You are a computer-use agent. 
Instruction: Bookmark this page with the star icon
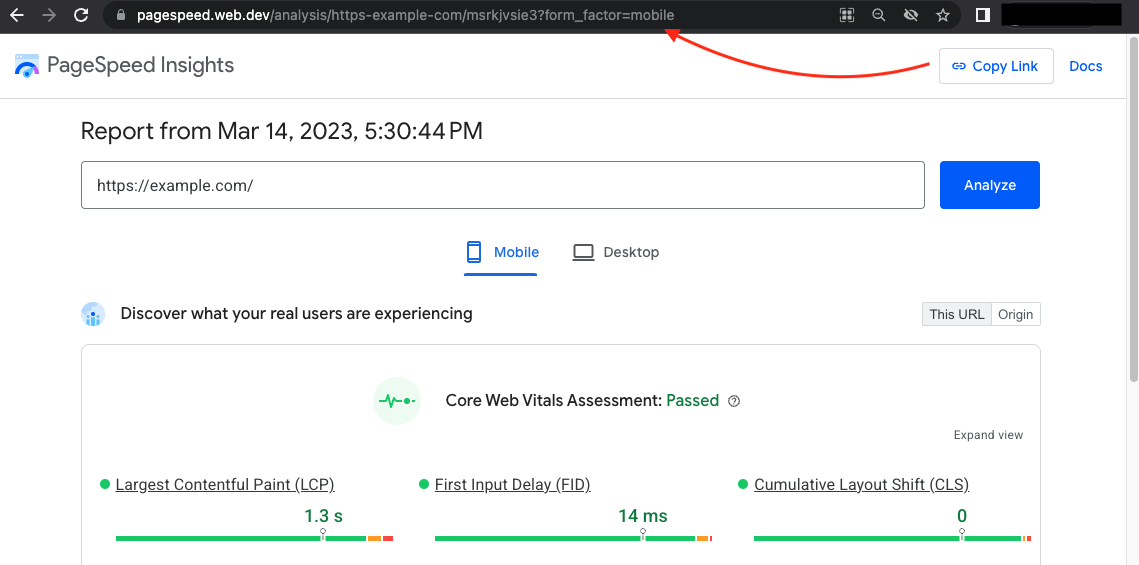tap(942, 15)
